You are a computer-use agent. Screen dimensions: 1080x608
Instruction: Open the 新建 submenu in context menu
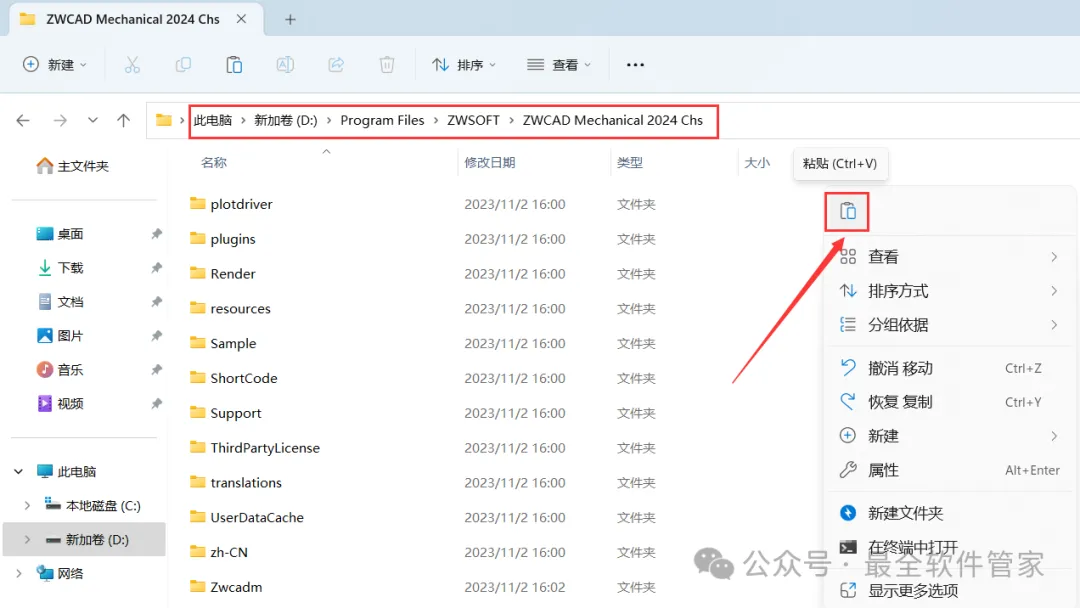pos(949,436)
